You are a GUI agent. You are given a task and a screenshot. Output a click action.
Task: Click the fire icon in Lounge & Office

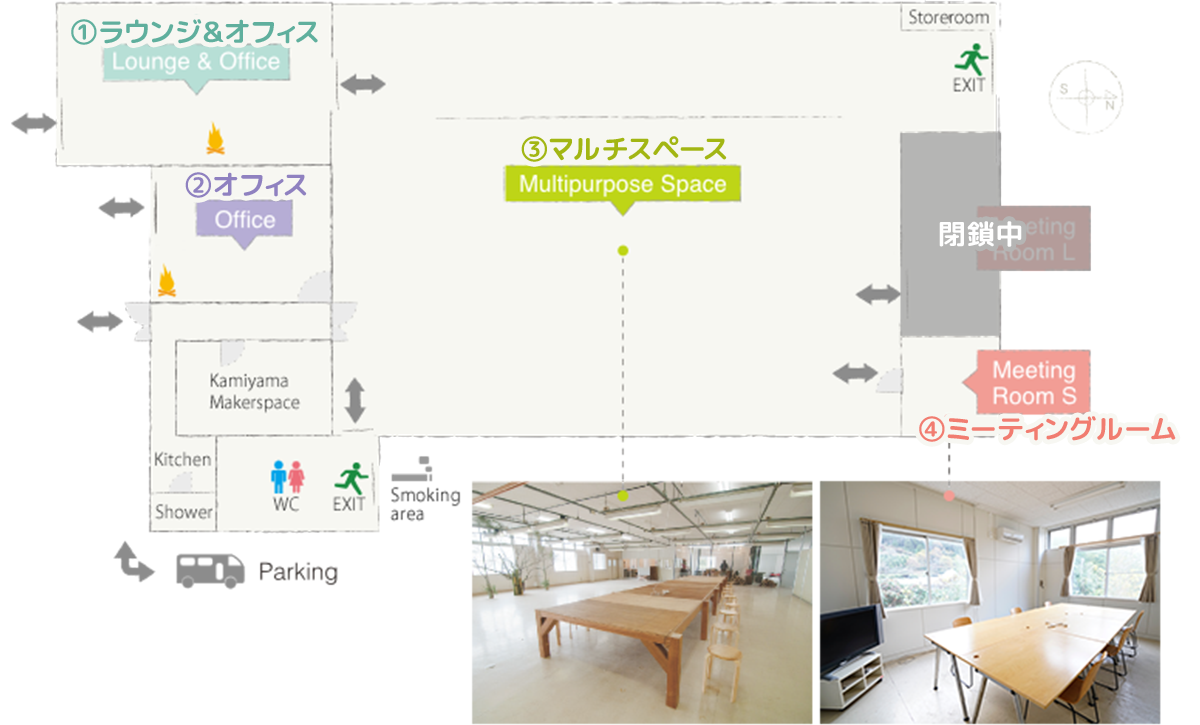[214, 137]
